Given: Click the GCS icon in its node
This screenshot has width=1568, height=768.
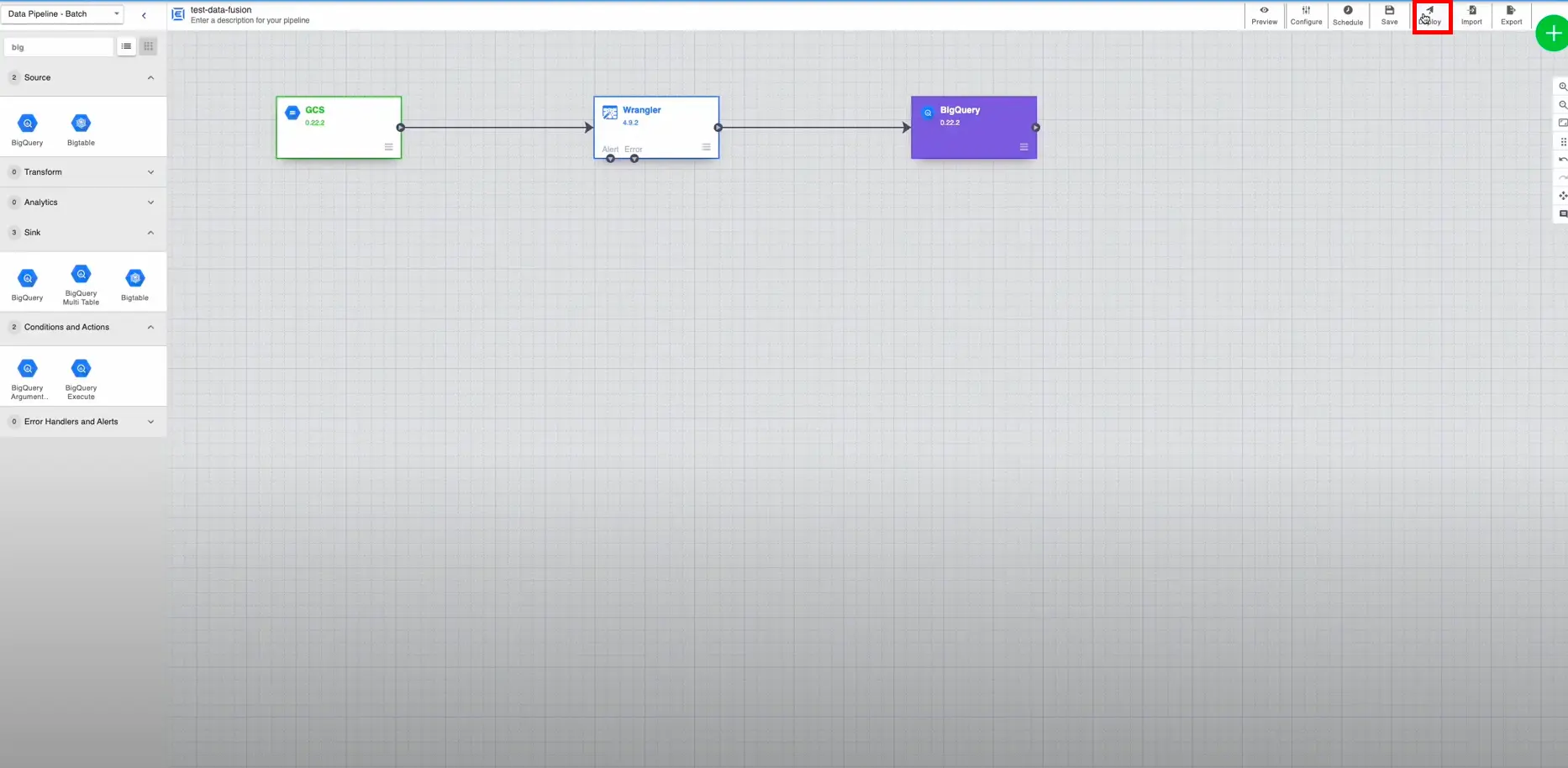Looking at the screenshot, I should [292, 113].
